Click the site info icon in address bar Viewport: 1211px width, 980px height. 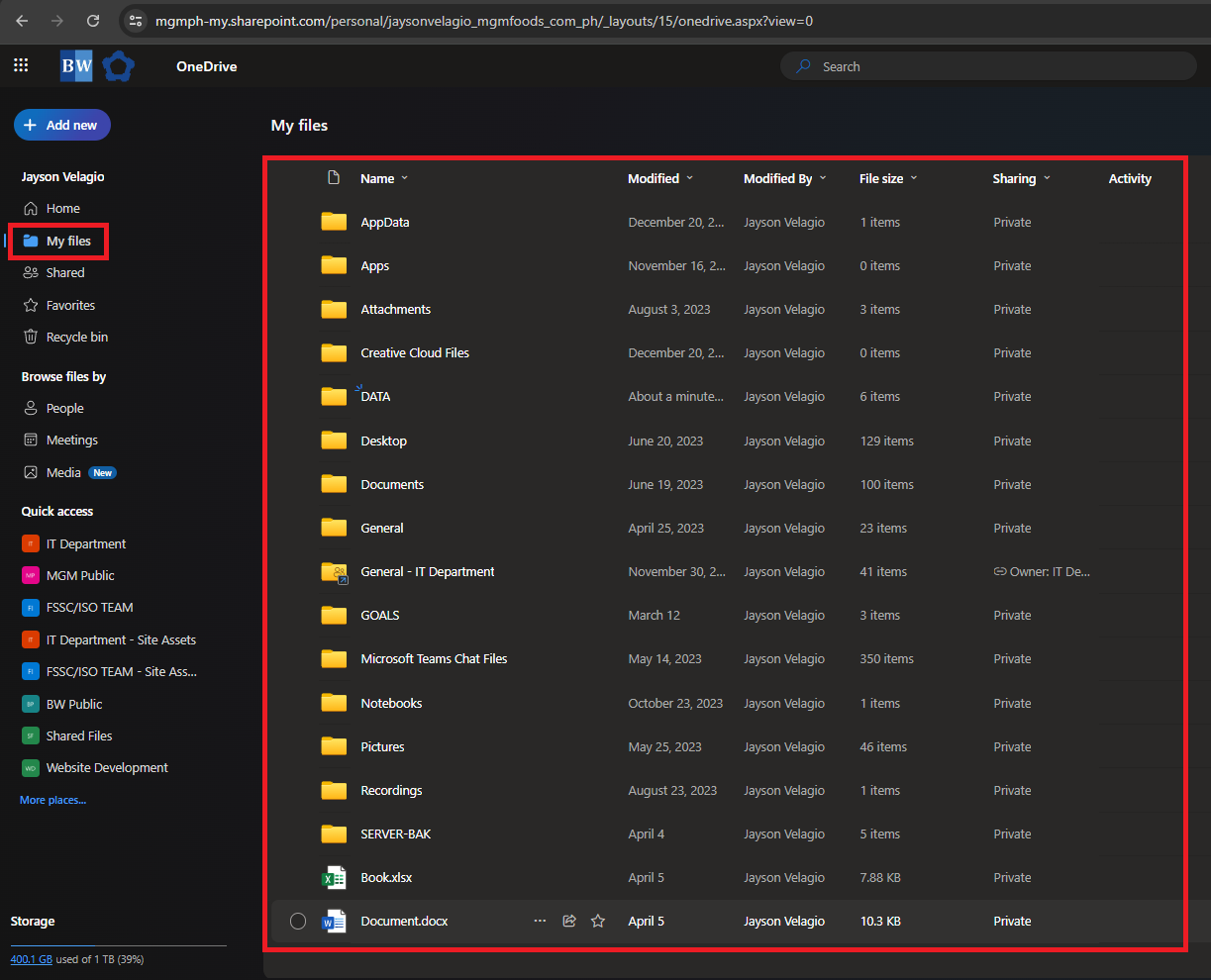pos(137,20)
